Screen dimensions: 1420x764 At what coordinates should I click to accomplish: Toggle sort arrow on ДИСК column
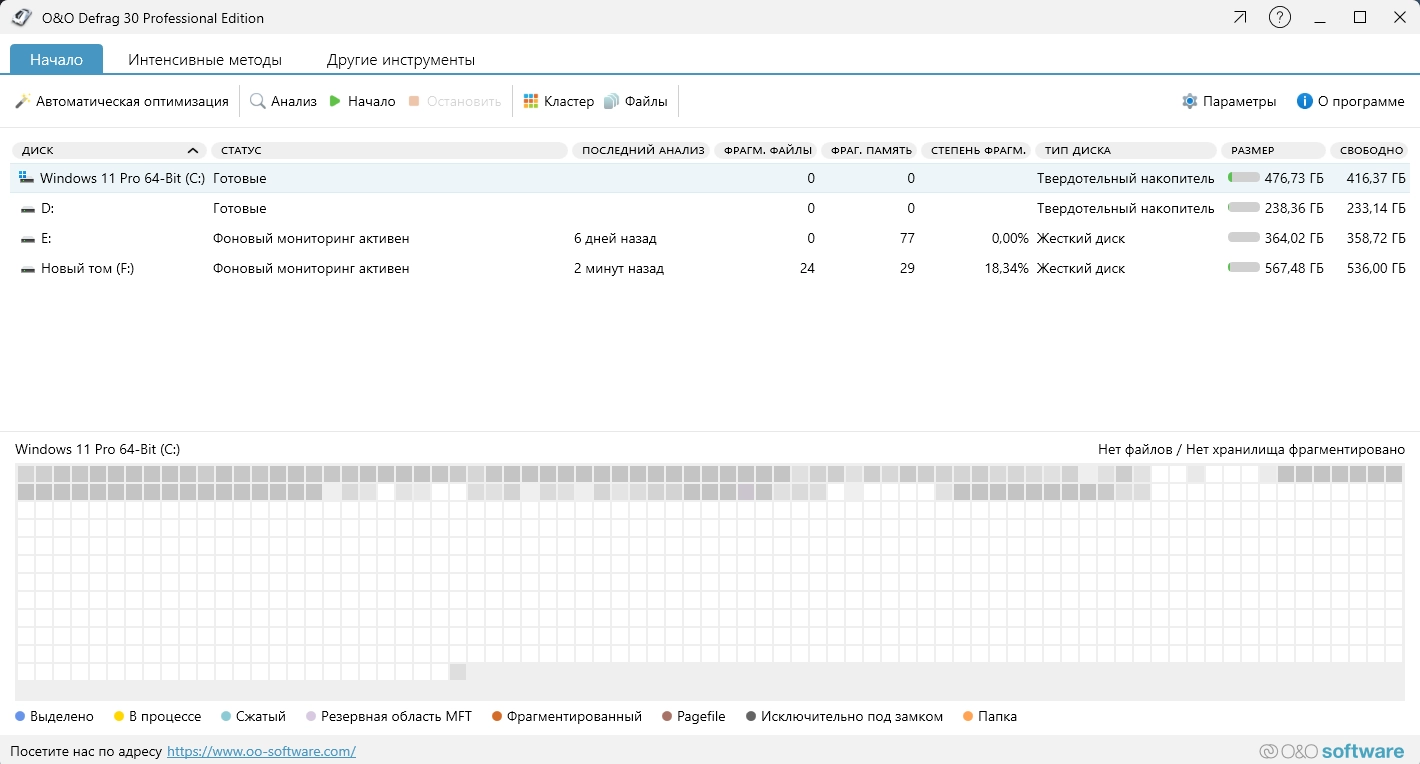(x=193, y=150)
